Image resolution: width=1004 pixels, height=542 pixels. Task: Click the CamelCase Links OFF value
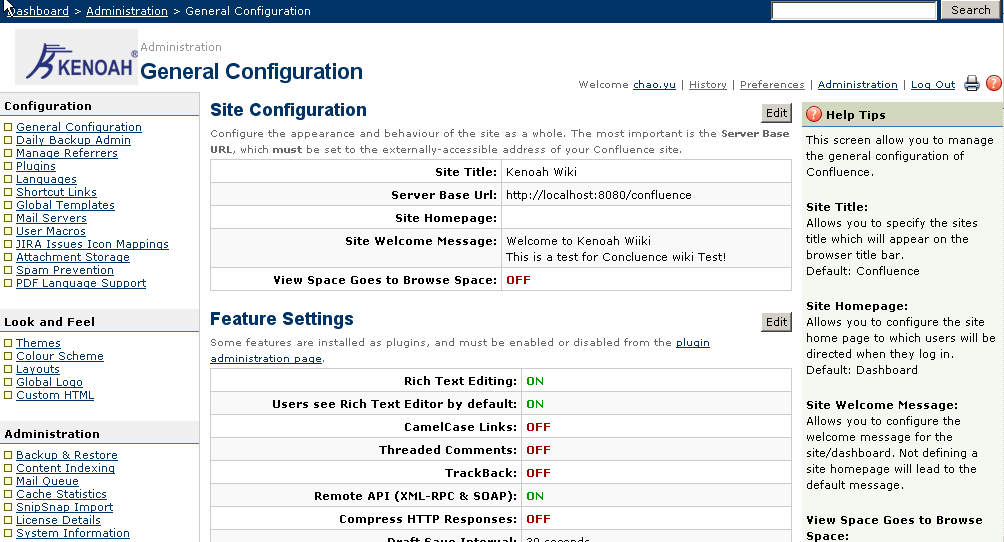coord(538,427)
